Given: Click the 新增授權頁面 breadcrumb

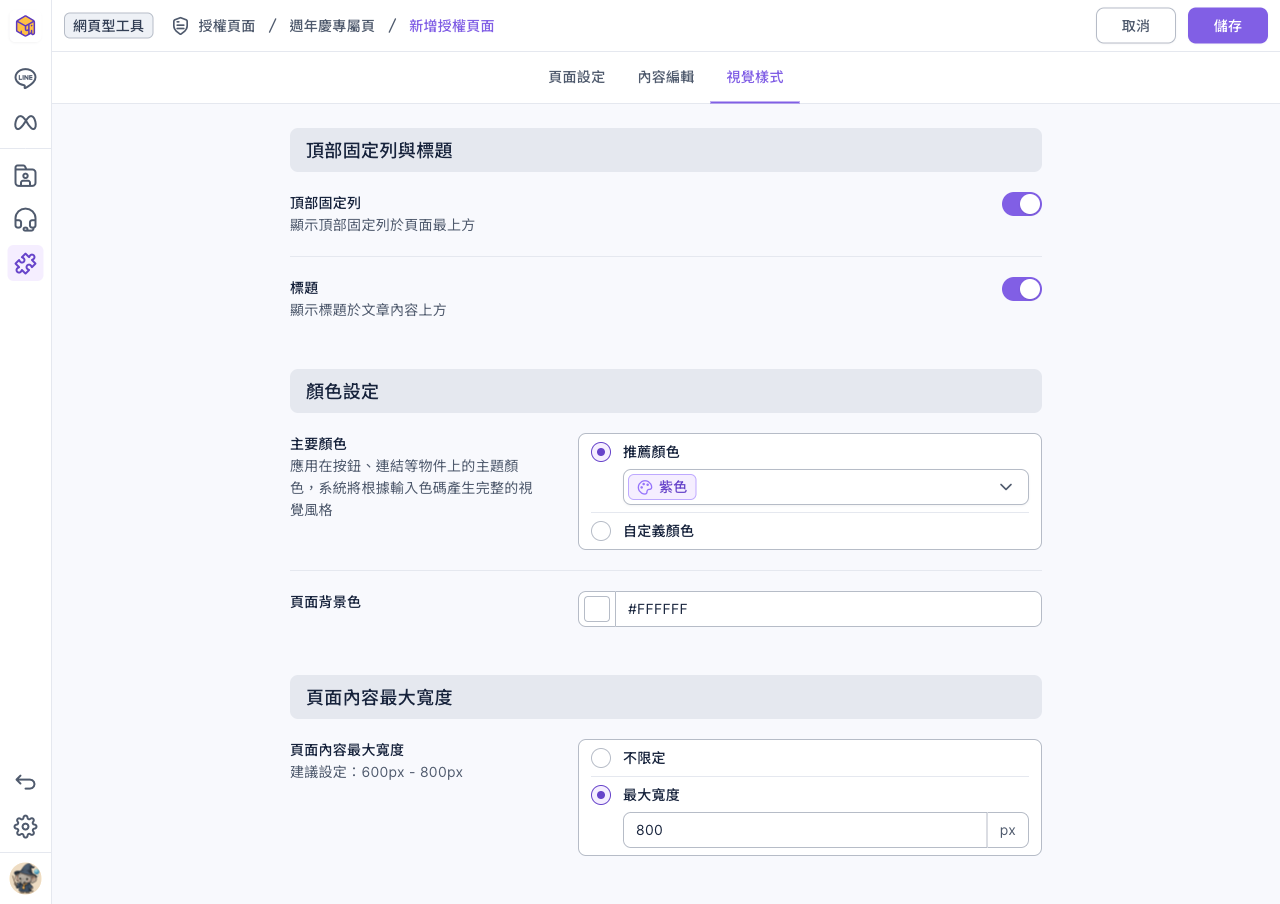Looking at the screenshot, I should pos(452,26).
